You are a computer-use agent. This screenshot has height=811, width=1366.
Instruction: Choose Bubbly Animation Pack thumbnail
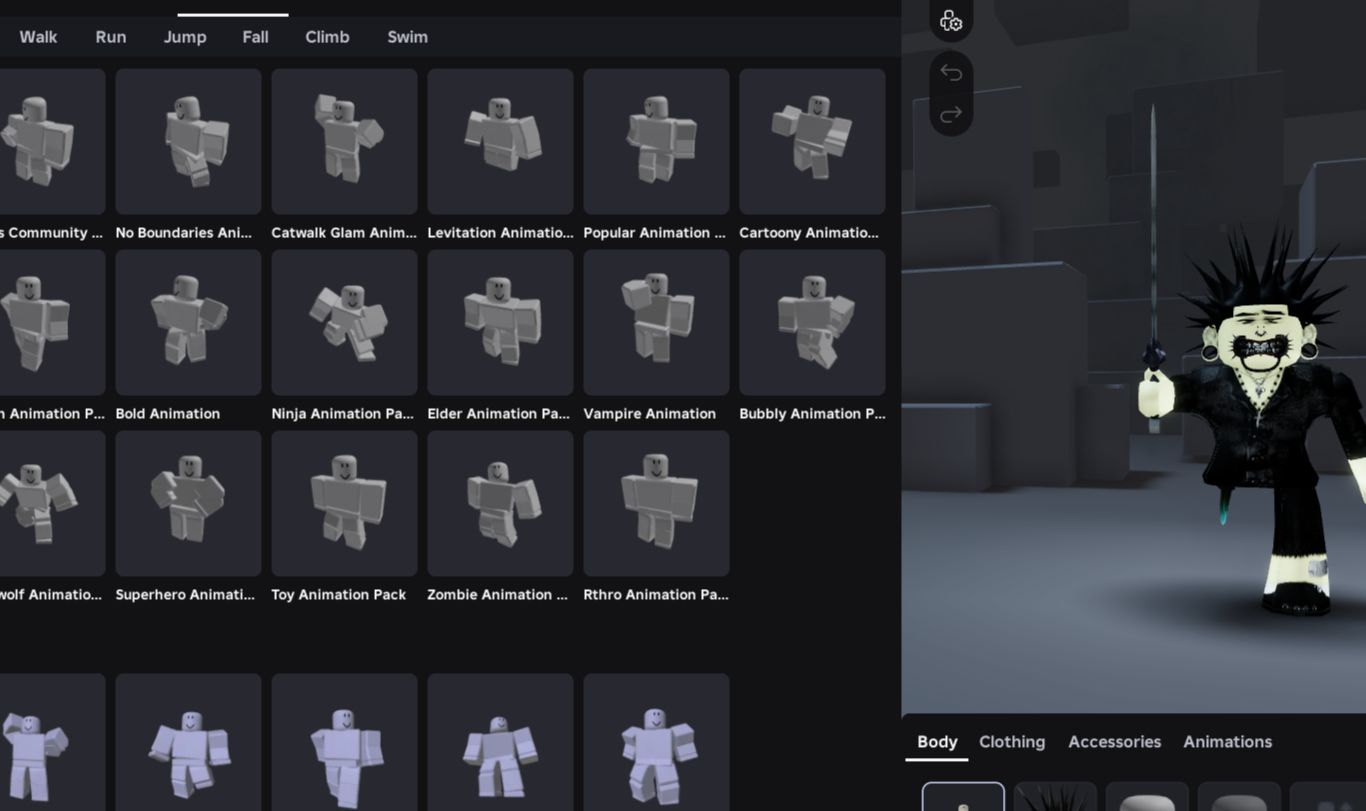(812, 322)
